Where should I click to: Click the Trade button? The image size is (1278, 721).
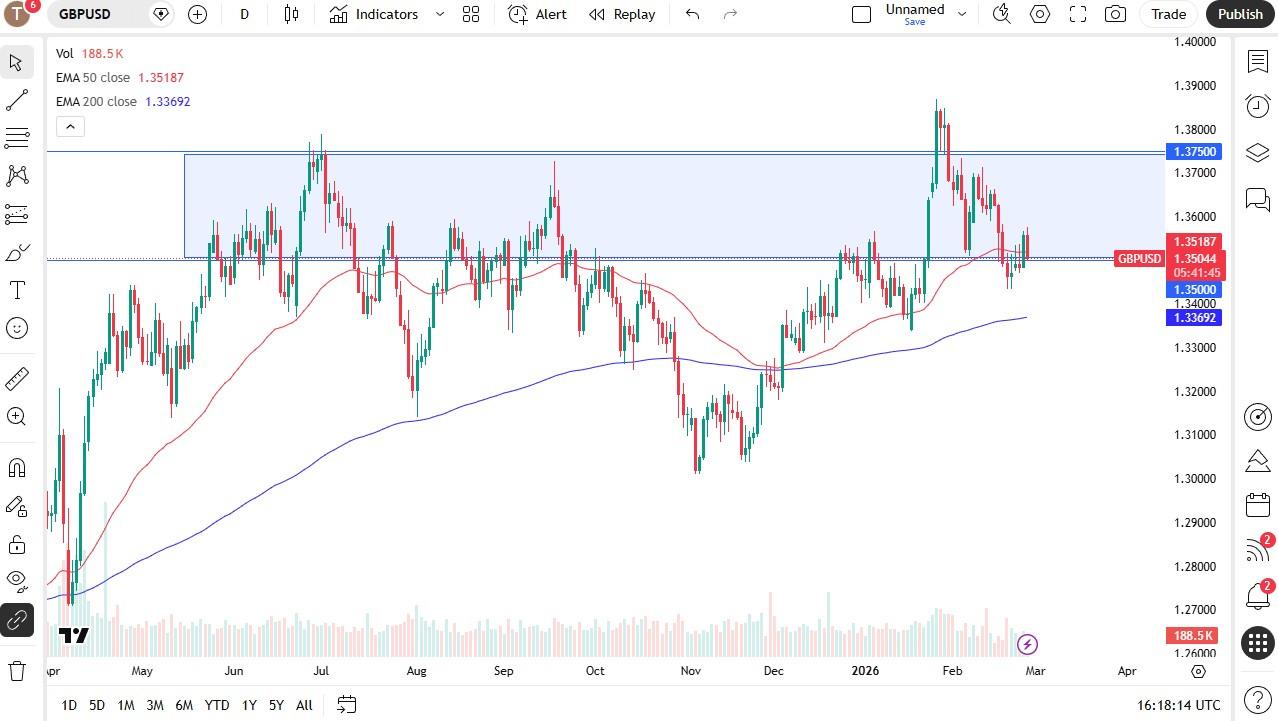(1168, 14)
